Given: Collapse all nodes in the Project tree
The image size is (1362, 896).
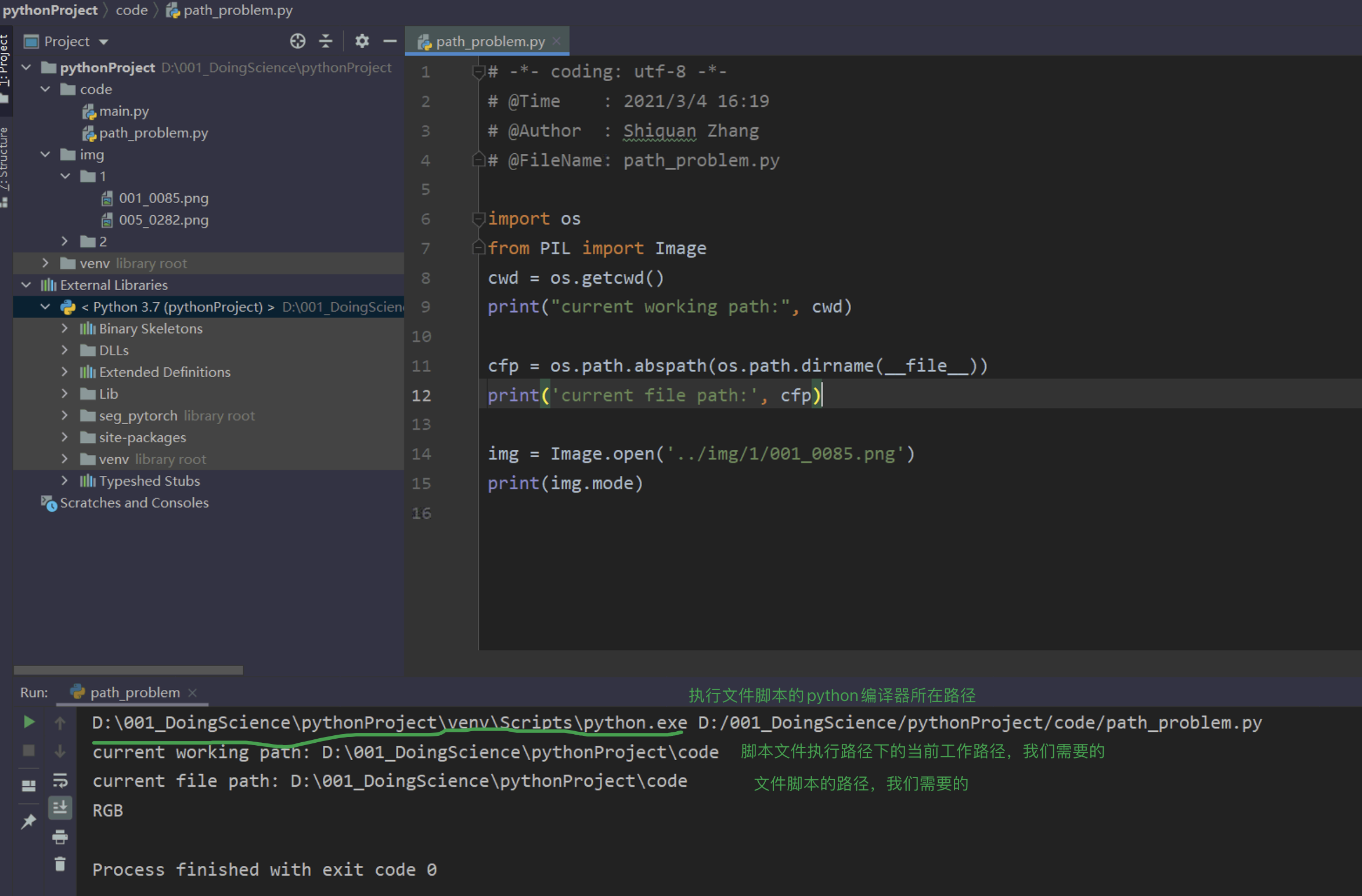Looking at the screenshot, I should coord(325,41).
